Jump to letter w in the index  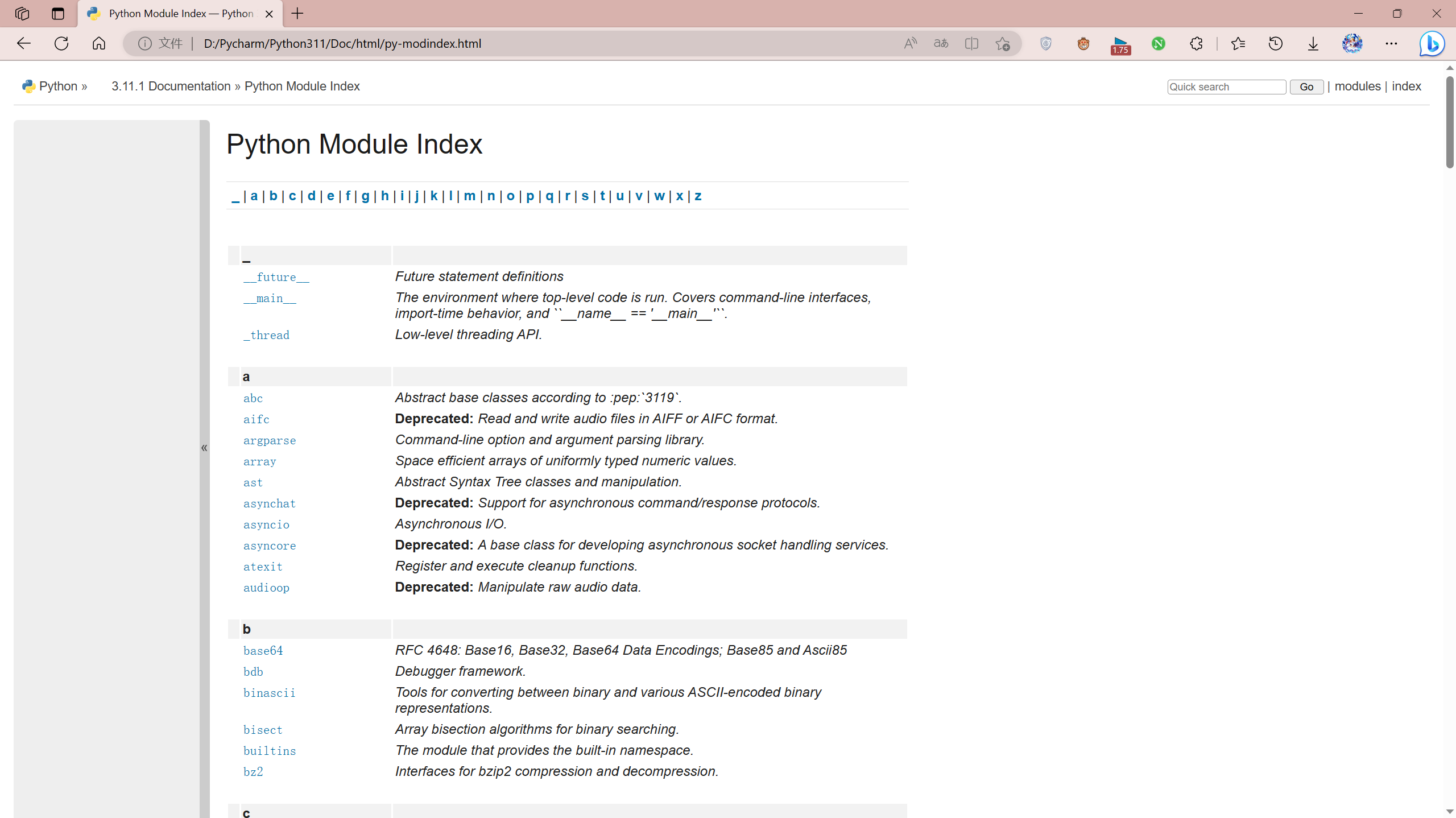pos(659,196)
